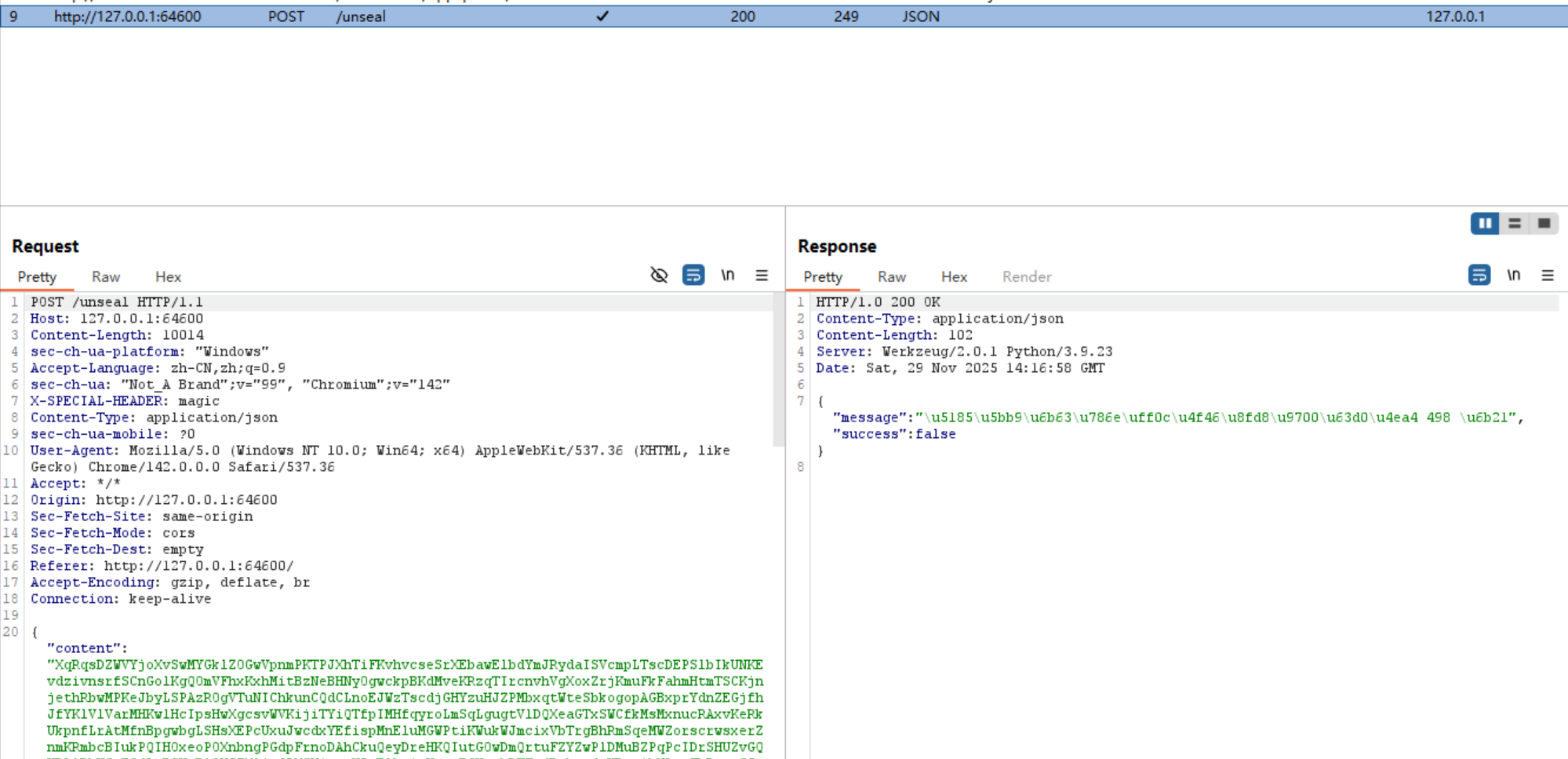
Task: Open the Response Render tab
Action: click(1026, 277)
